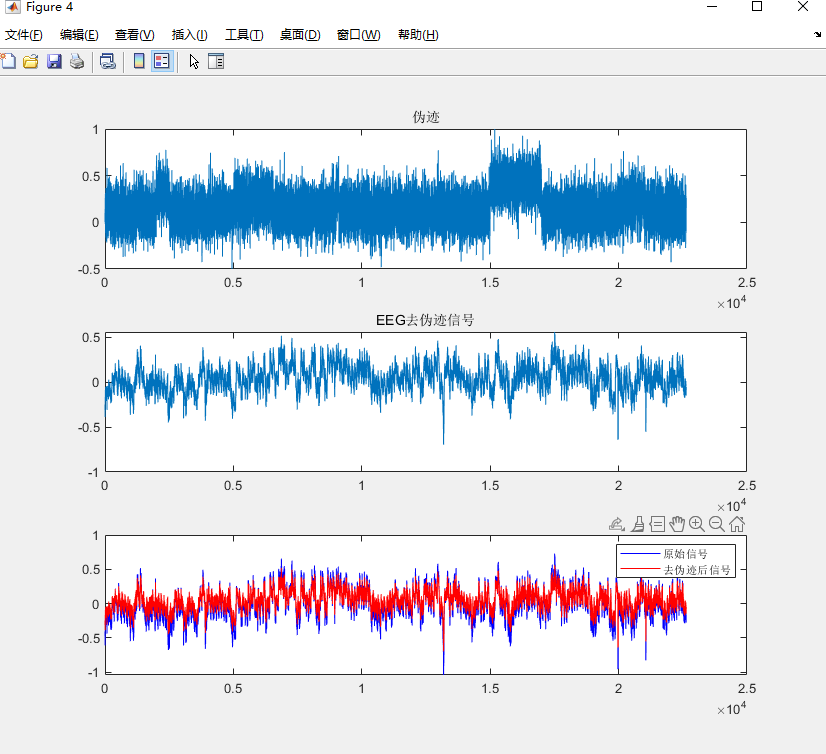Open the export options dropdown in axes toolbar
This screenshot has height=754, width=826.
click(x=616, y=523)
